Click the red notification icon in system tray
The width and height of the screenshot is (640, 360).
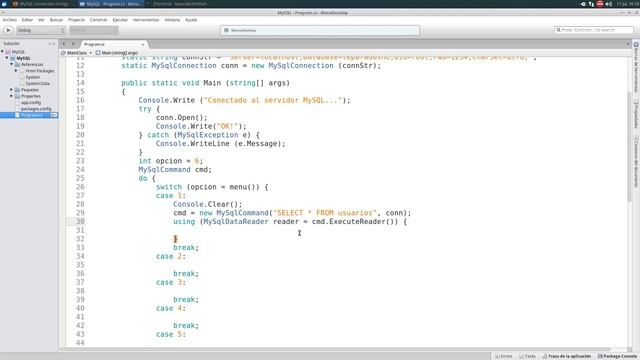tap(600, 4)
